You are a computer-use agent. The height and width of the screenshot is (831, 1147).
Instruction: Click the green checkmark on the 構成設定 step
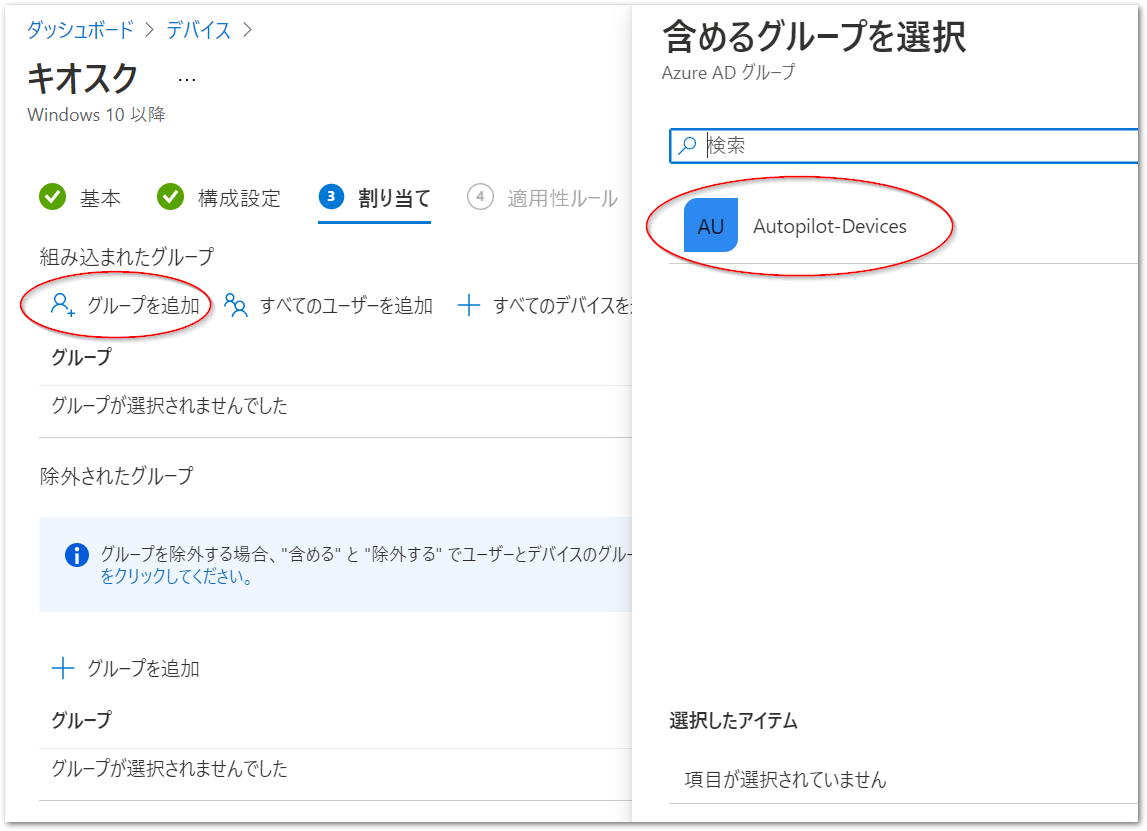coord(170,197)
